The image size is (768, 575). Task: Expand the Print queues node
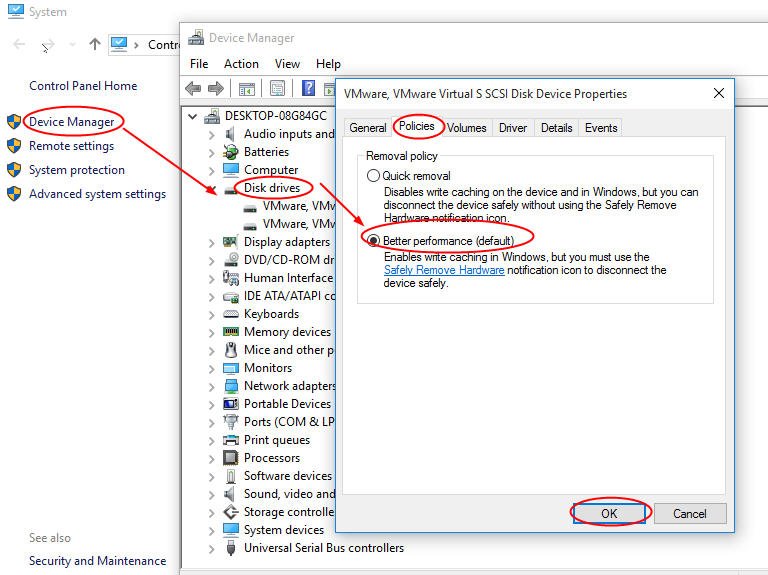pyautogui.click(x=212, y=440)
